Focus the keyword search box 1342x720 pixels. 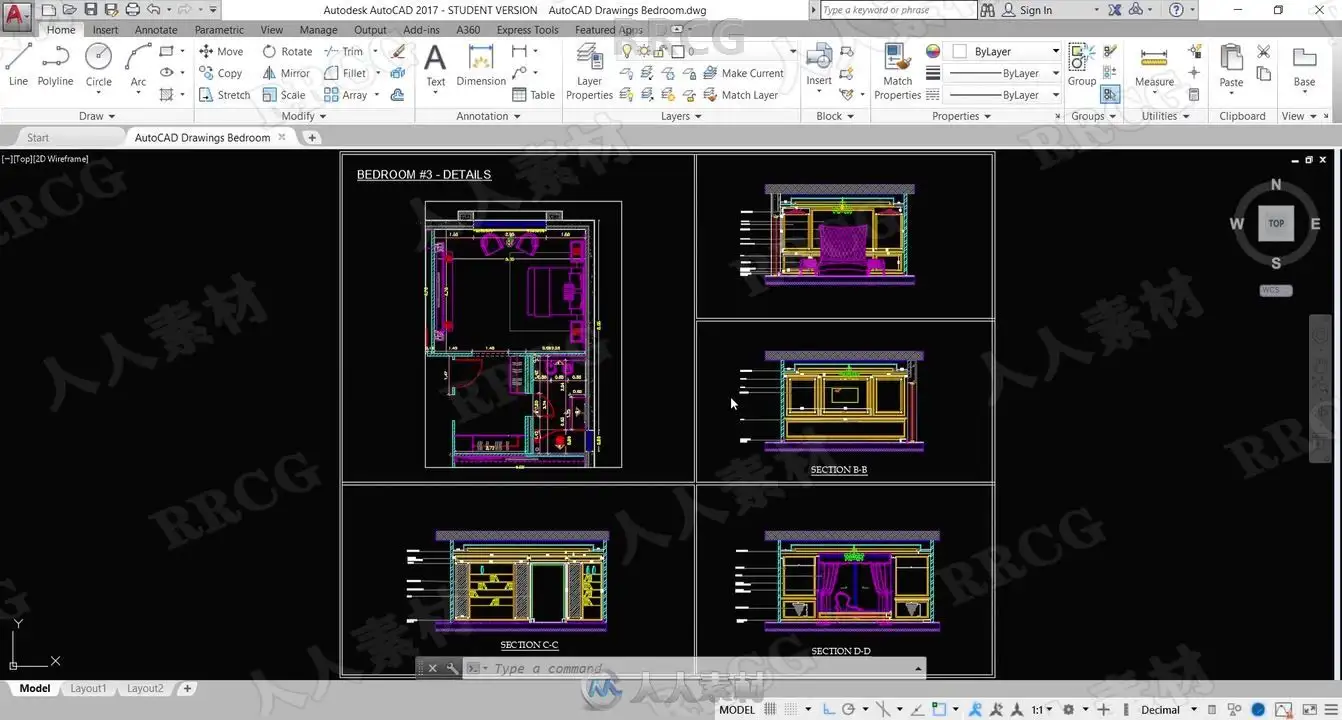898,10
